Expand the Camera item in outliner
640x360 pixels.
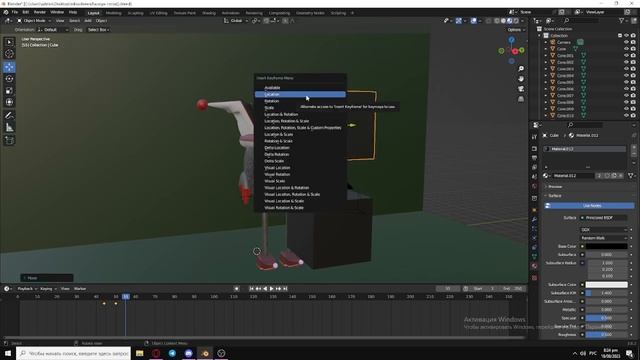546,42
